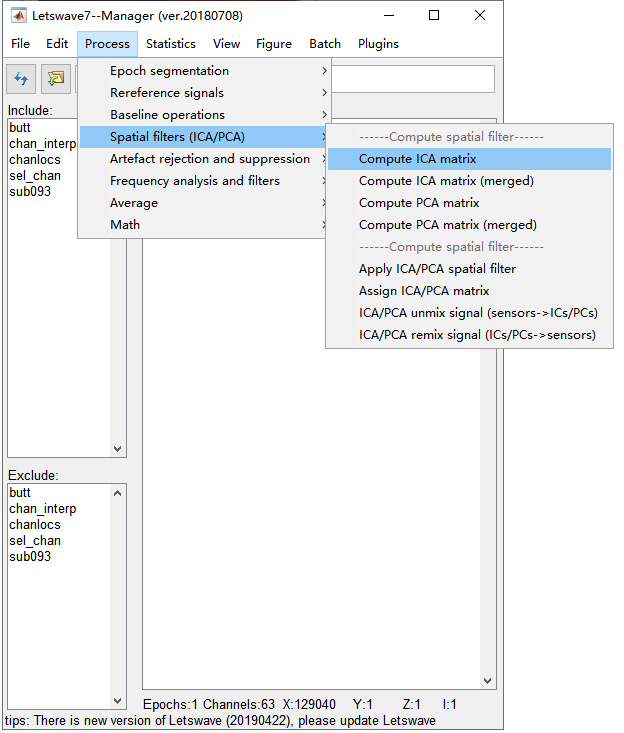Image resolution: width=624 pixels, height=733 pixels.
Task: Choose Assign ICA/PCA matrix
Action: (469, 291)
